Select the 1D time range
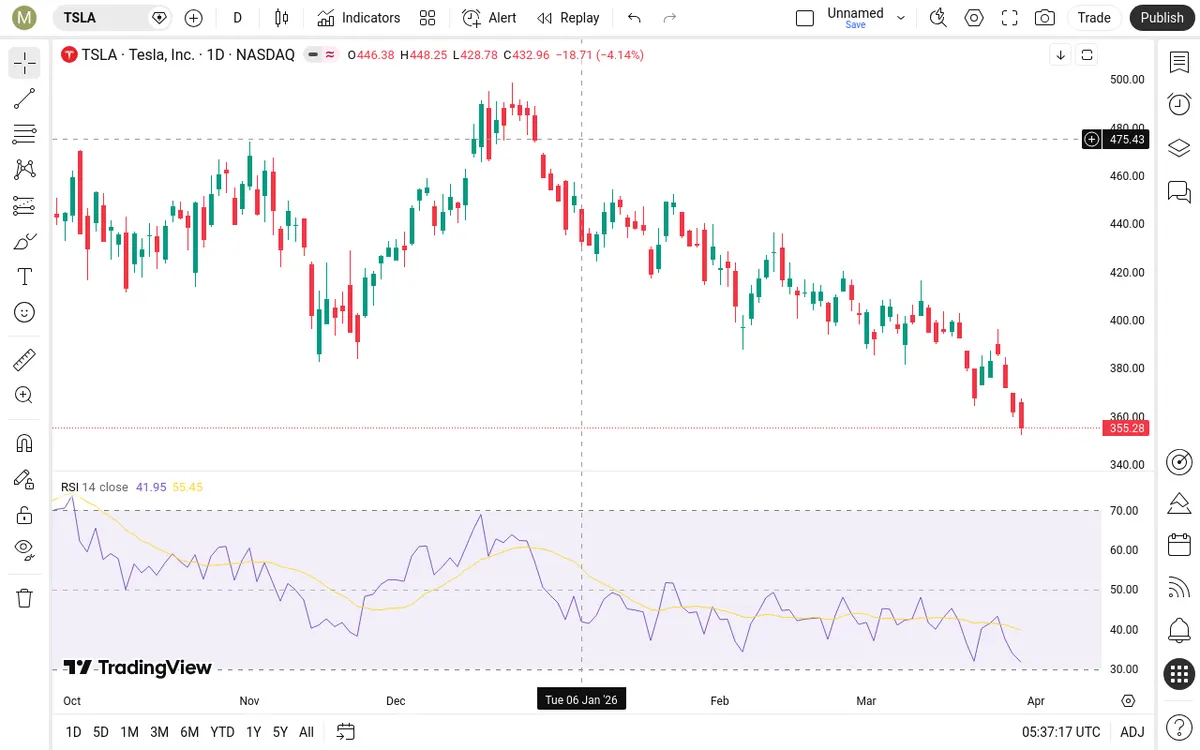The height and width of the screenshot is (750, 1200). click(x=73, y=732)
